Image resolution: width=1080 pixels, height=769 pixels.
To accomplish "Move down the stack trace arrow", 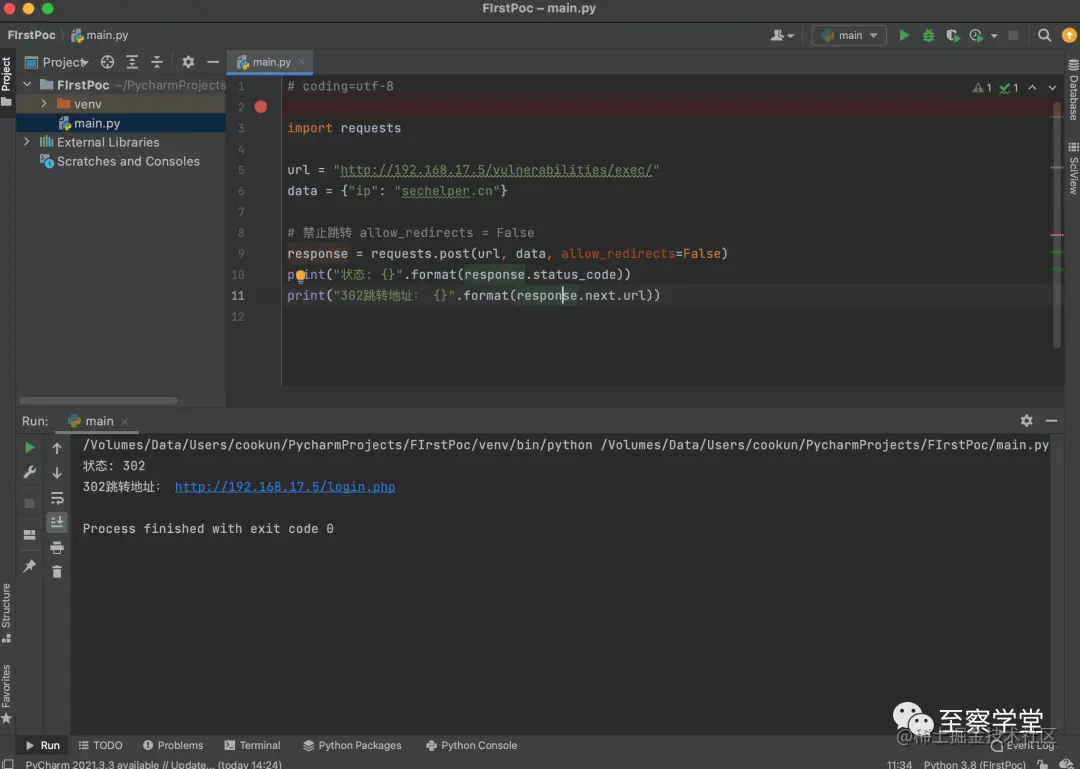I will tap(57, 473).
